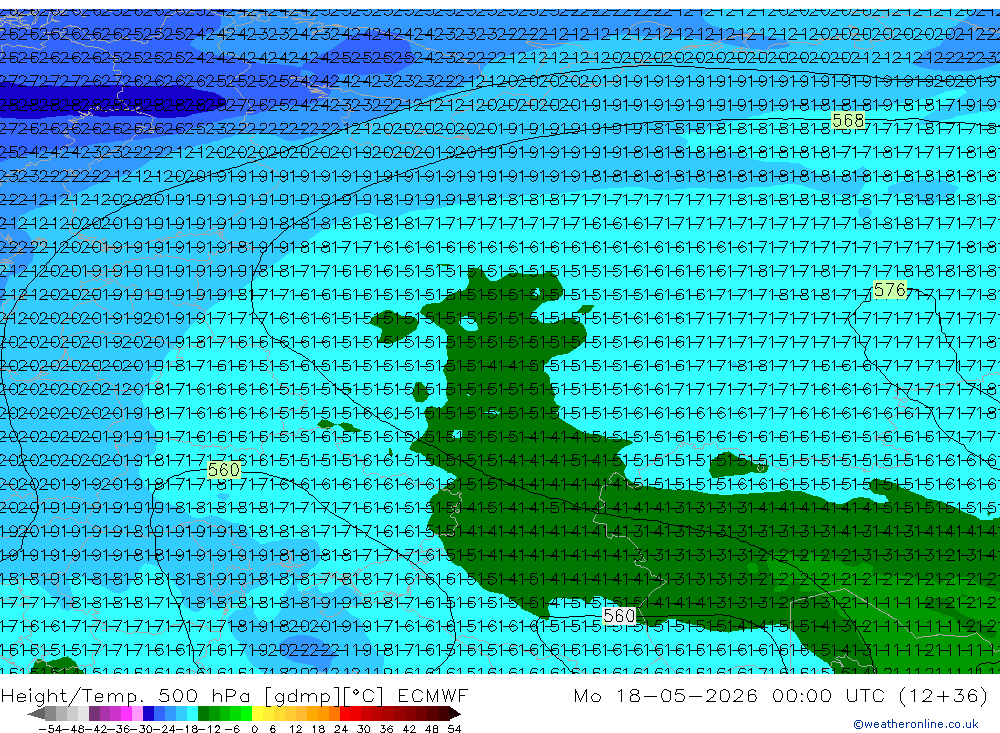Click the Height/Temp. 500 hPa title

click(x=129, y=695)
